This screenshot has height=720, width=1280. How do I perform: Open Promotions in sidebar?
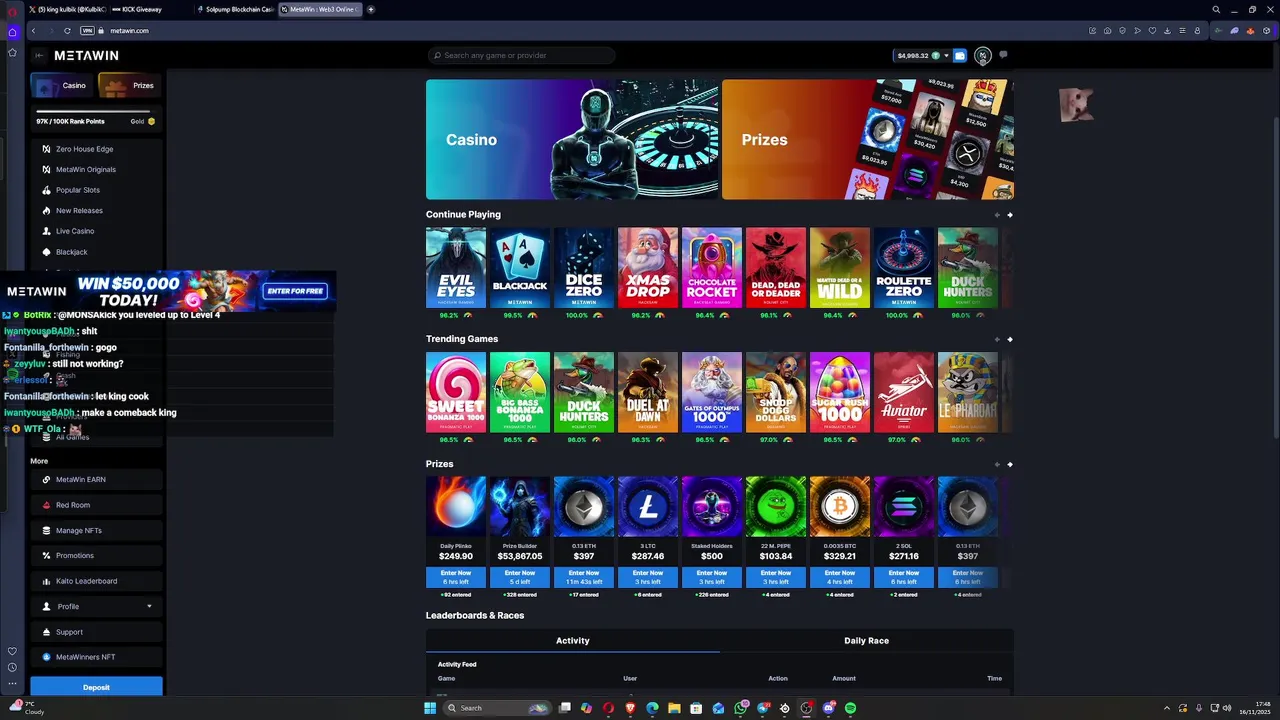click(96, 556)
